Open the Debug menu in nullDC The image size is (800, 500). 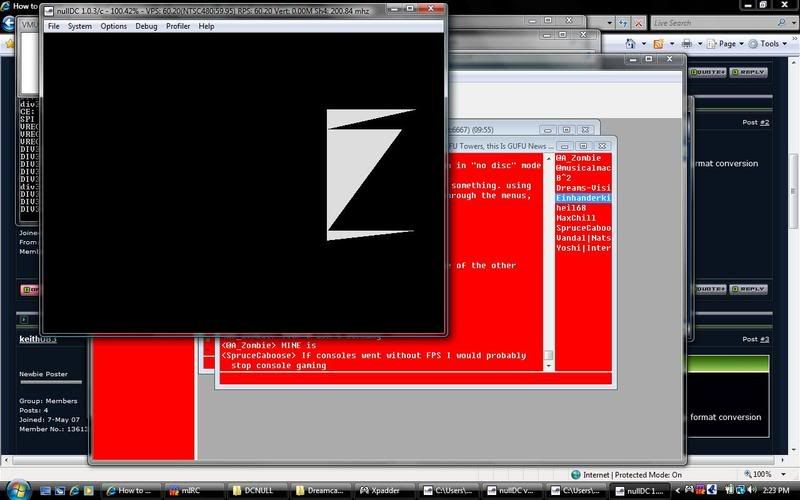146,26
